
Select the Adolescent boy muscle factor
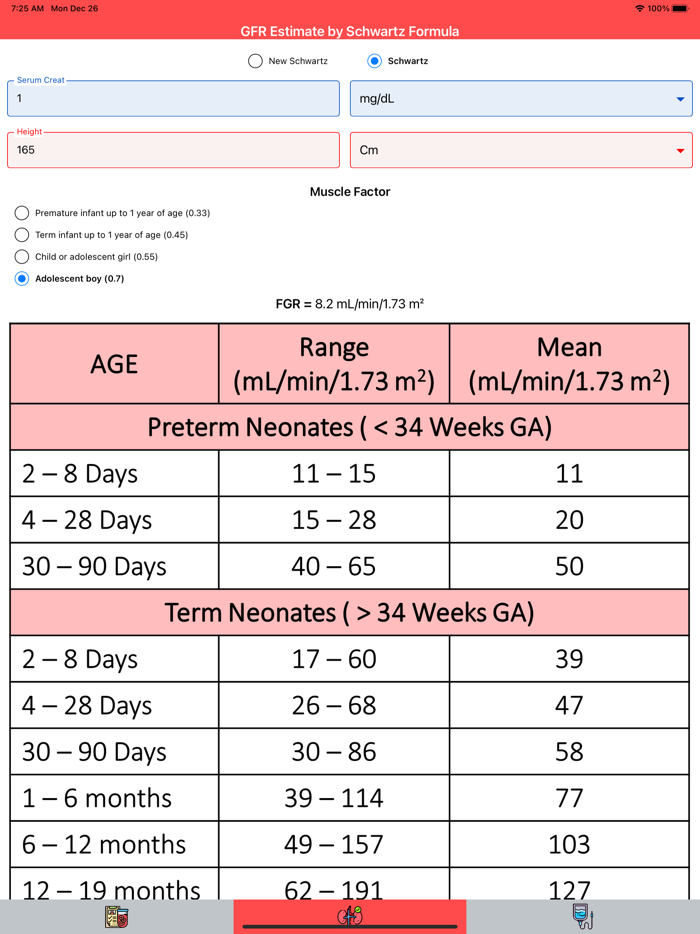(x=21, y=278)
